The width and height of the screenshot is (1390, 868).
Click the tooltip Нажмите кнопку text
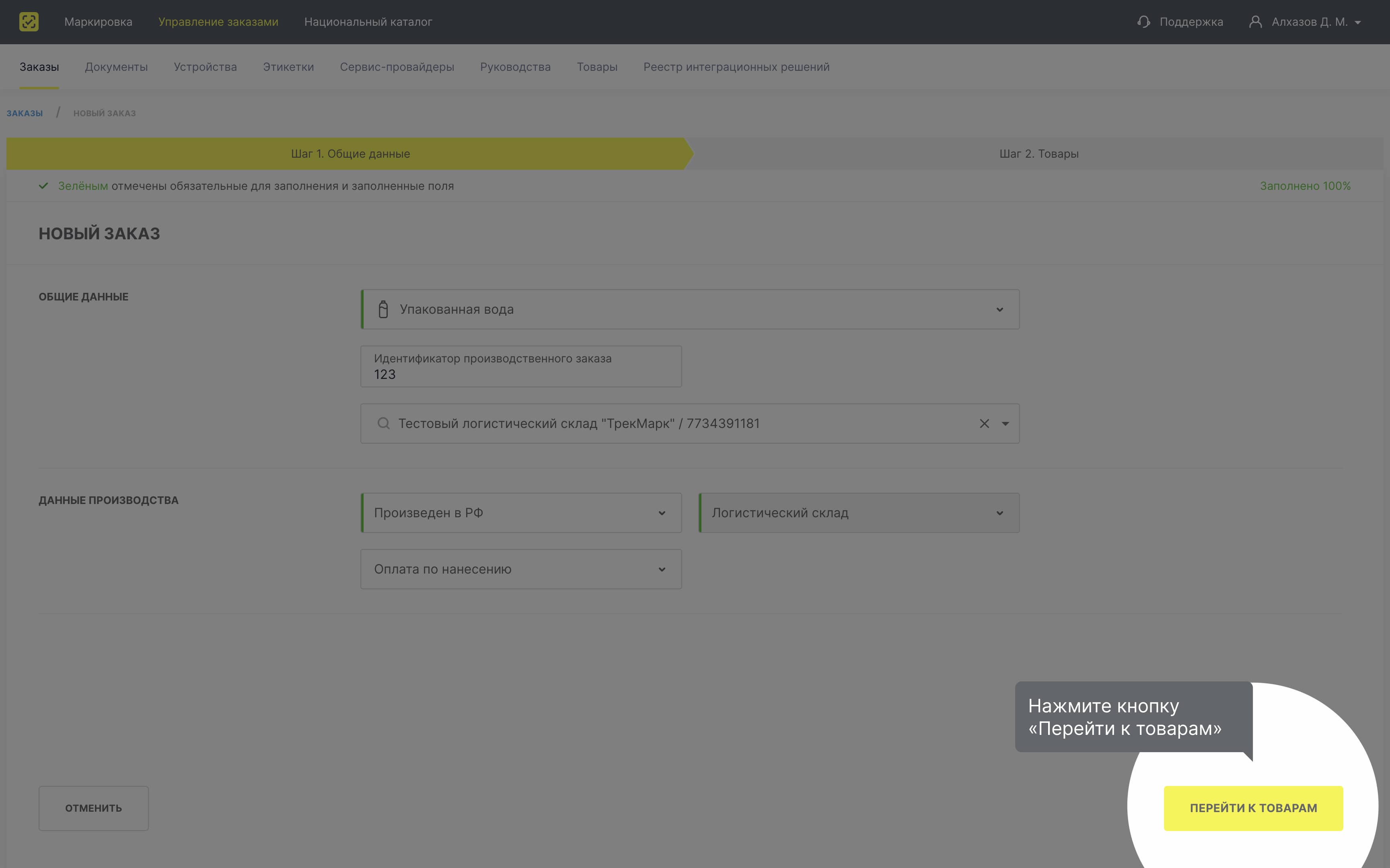tap(1103, 706)
